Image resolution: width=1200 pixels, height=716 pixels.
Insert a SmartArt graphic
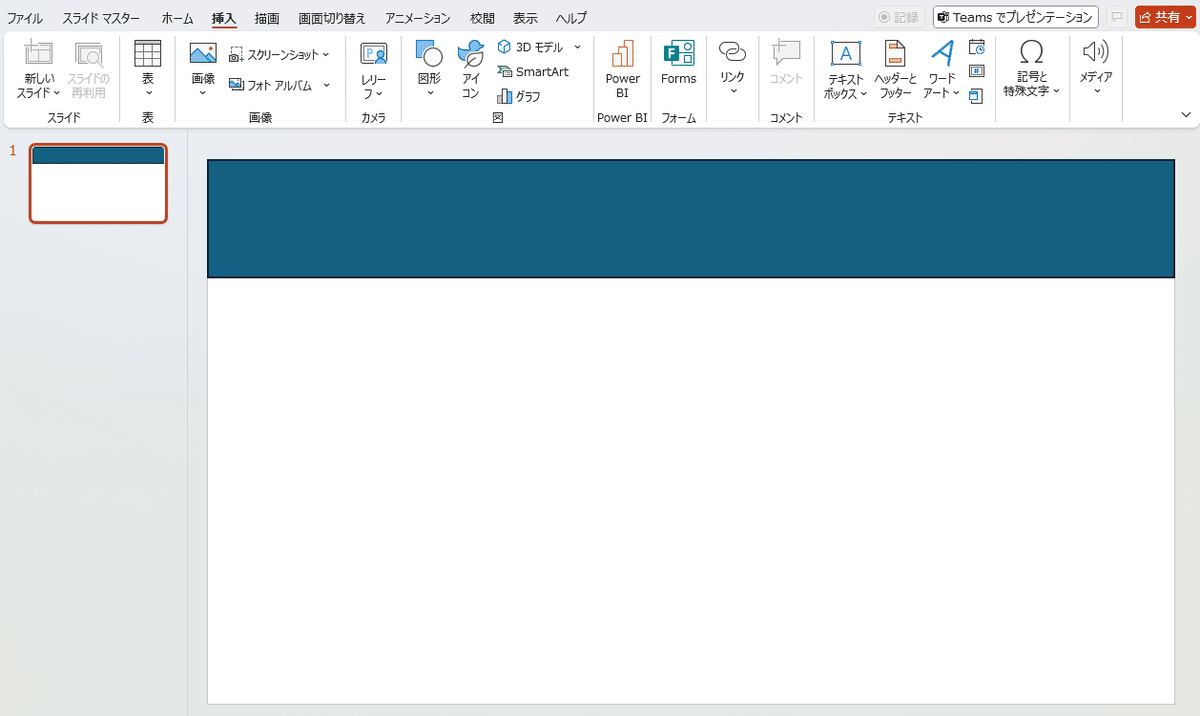[x=533, y=72]
